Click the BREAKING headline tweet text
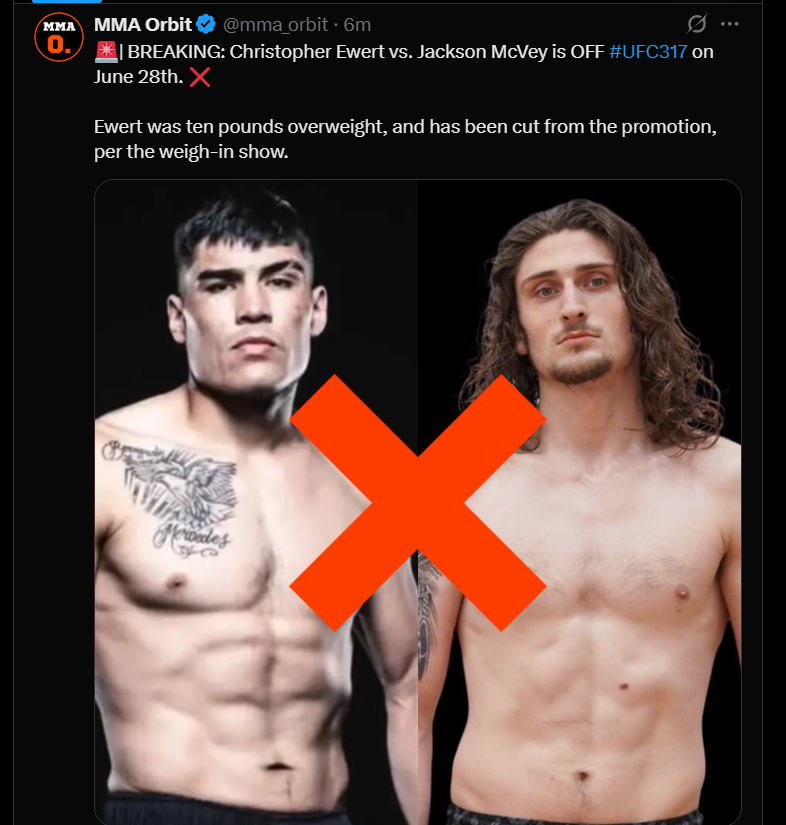The height and width of the screenshot is (825, 786). pos(404,64)
